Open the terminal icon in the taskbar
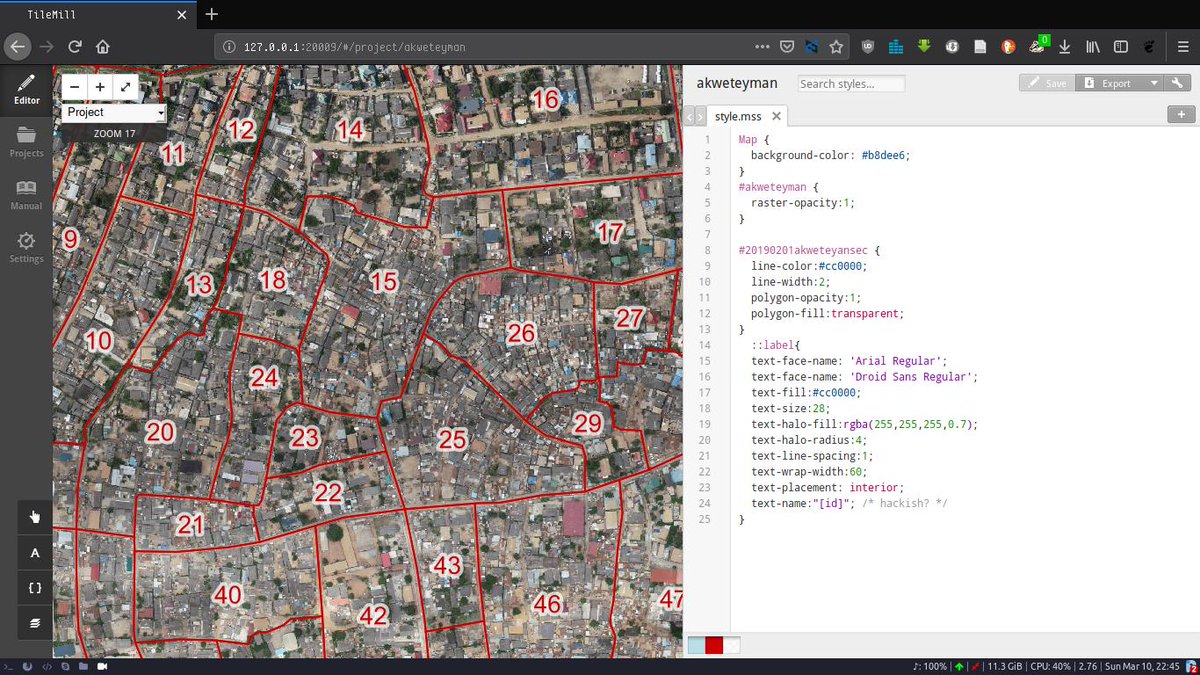 click(7, 666)
